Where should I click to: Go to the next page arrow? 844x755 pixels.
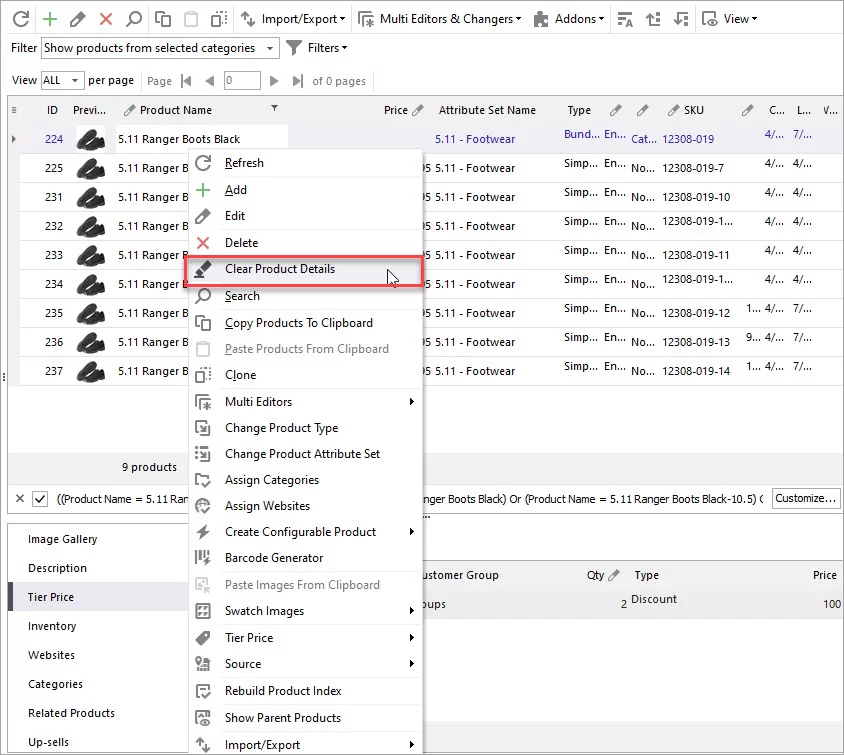point(274,81)
